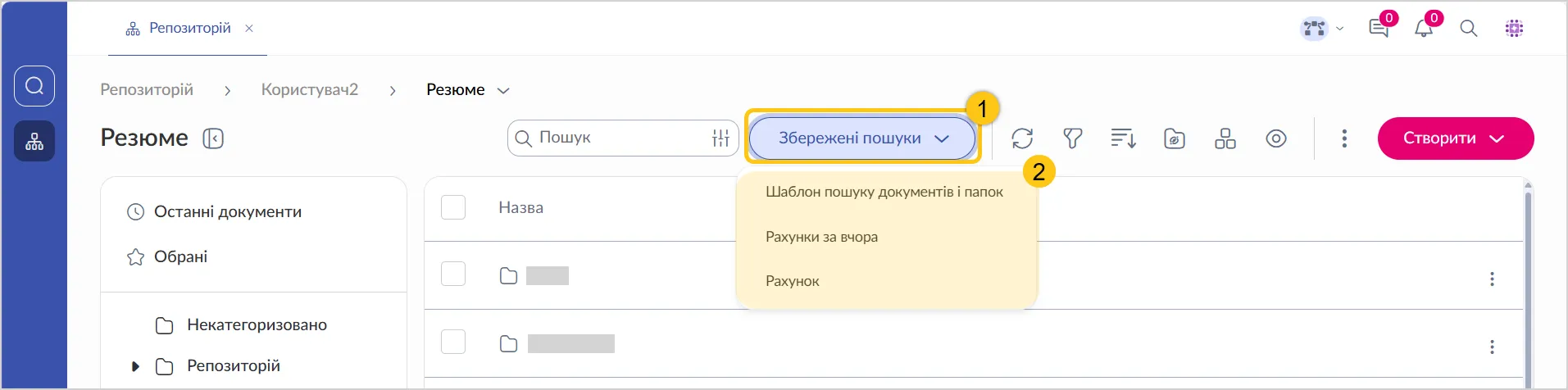1568x390 pixels.
Task: Open the messages chat icon
Action: [x=1379, y=29]
